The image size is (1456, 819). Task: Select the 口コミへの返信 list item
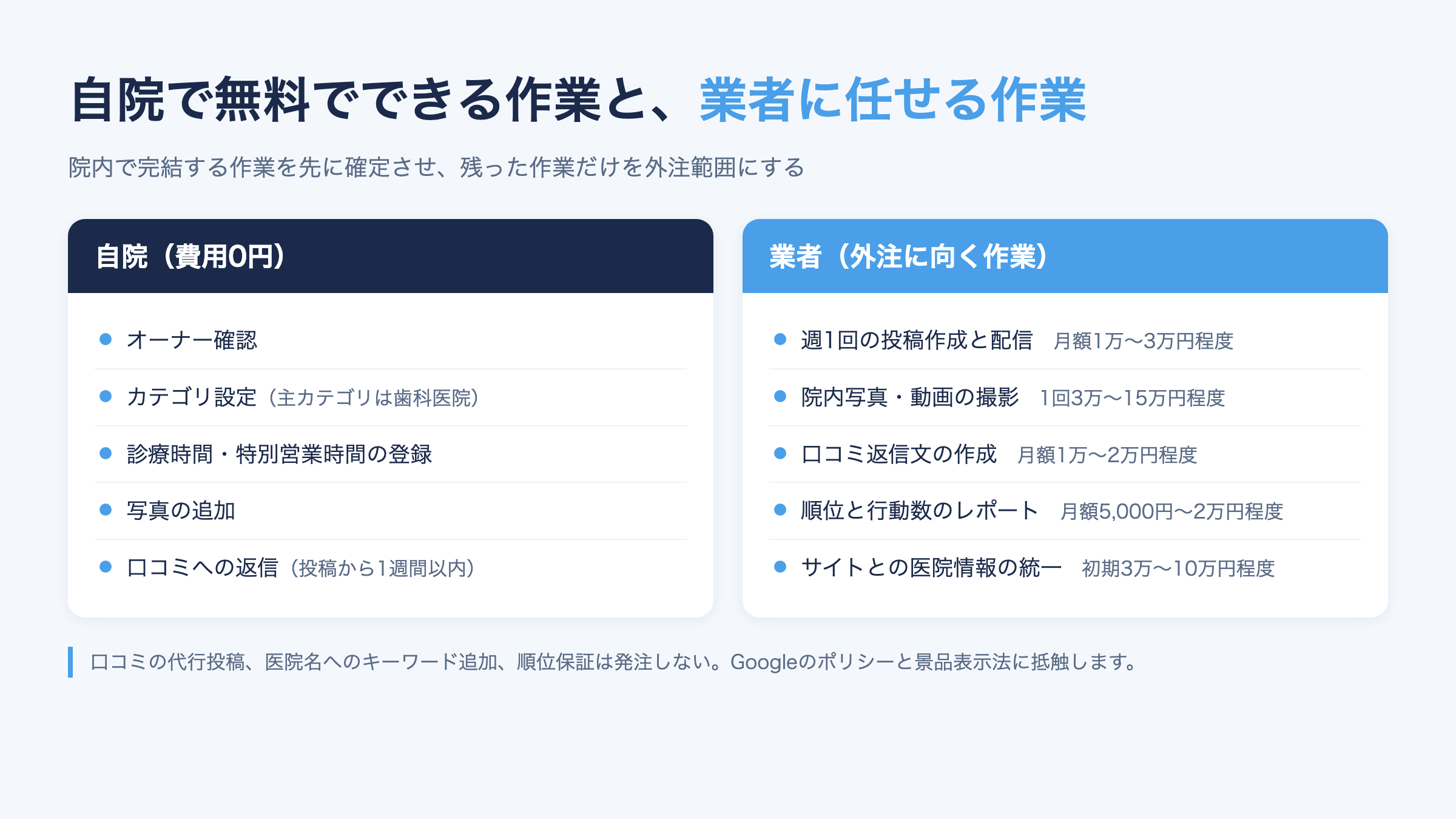coord(391,568)
